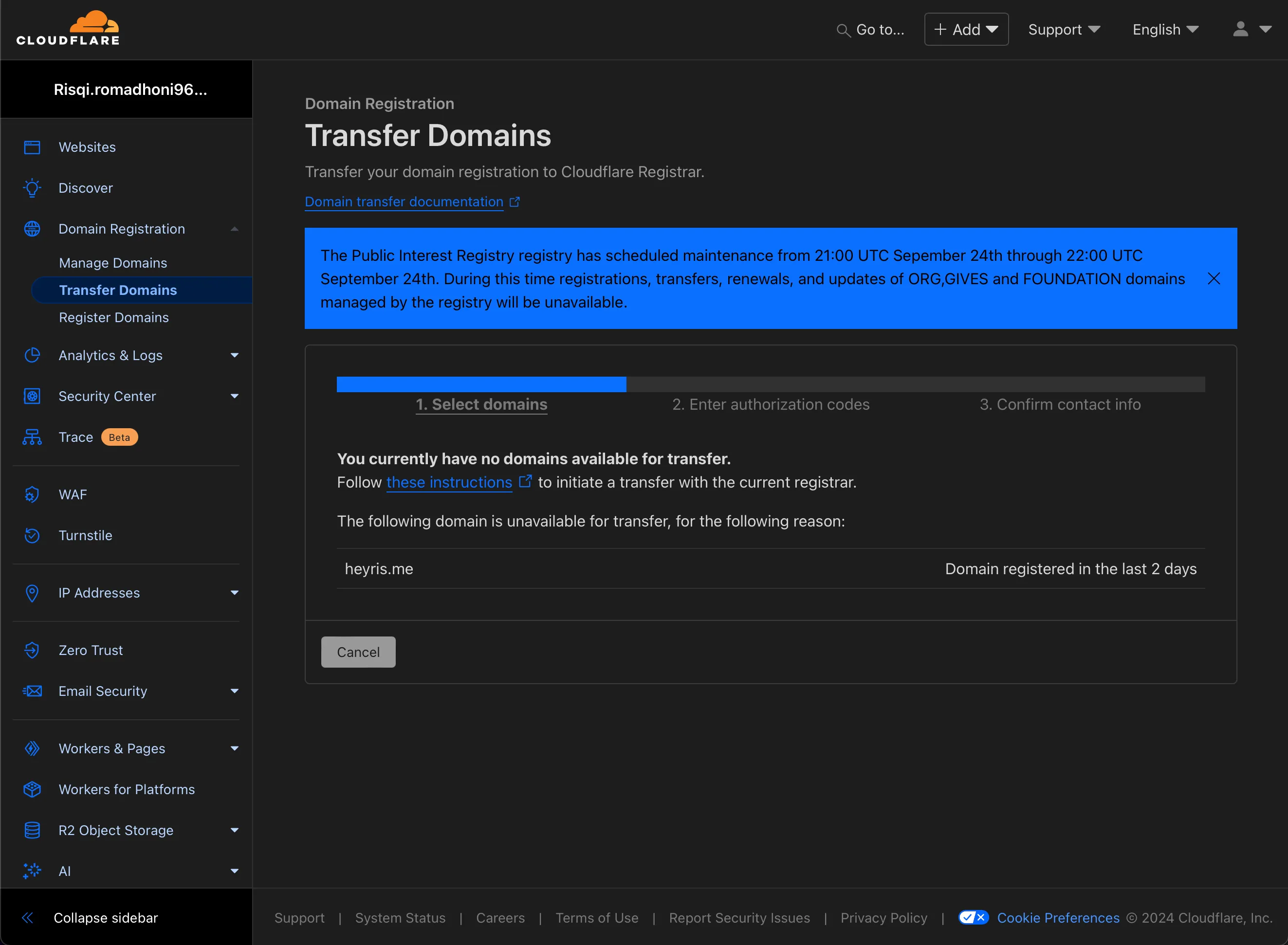Dismiss the registry maintenance notice
This screenshot has height=945, width=1288.
(x=1214, y=278)
